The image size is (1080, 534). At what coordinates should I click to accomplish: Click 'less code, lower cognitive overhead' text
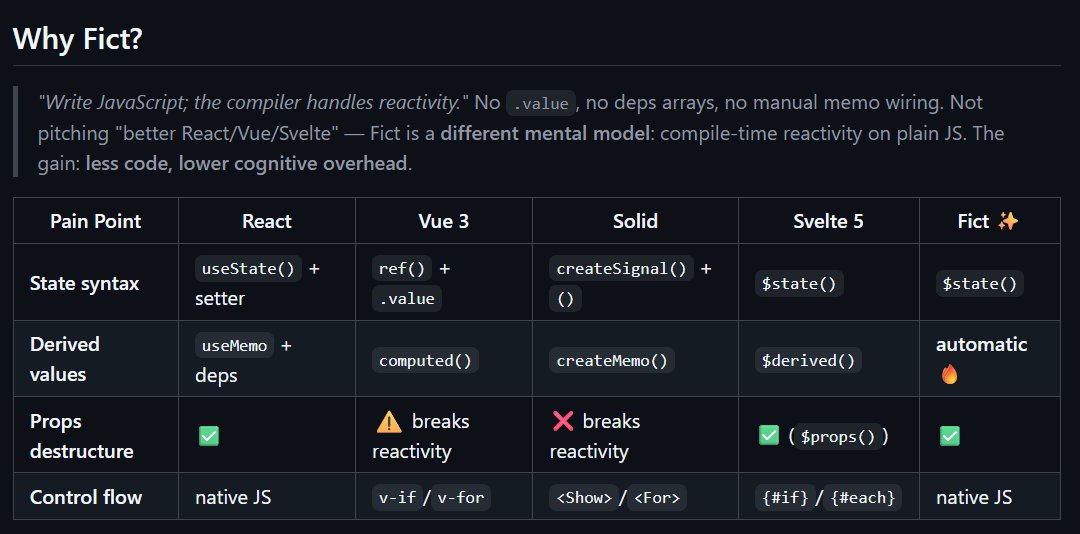(246, 164)
